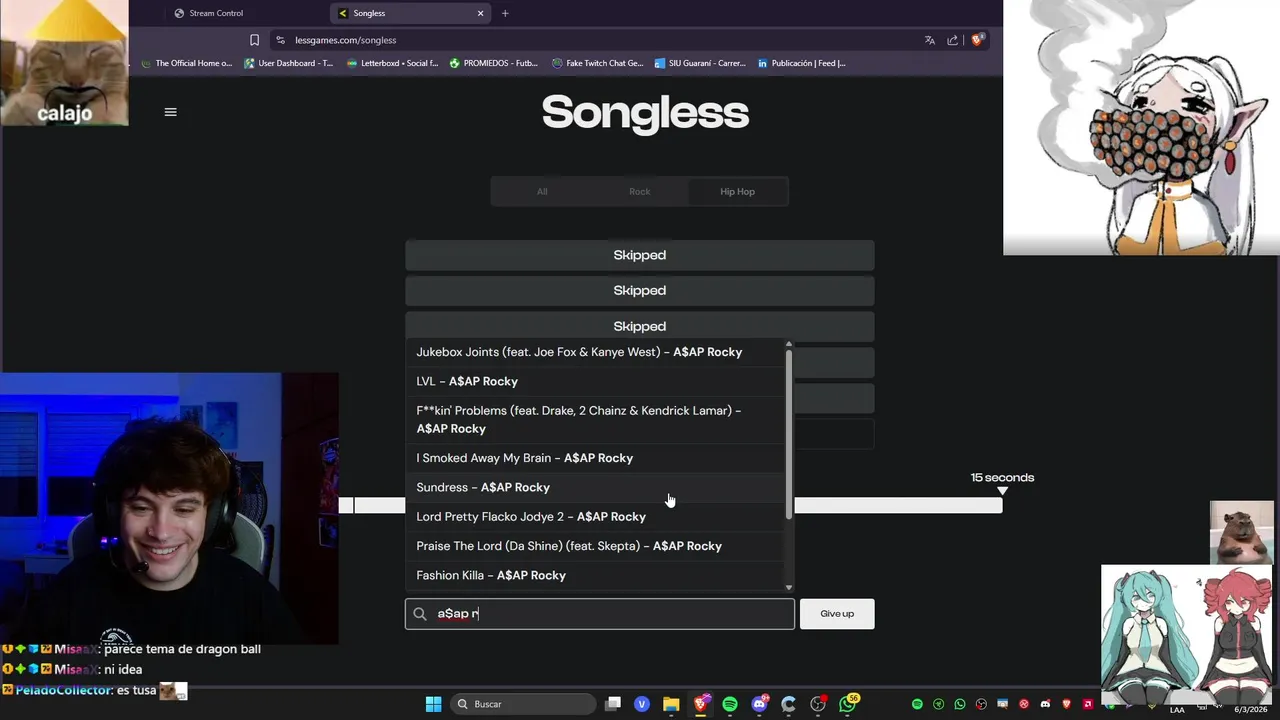Open a new browser tab
This screenshot has height=720, width=1280.
tap(505, 13)
